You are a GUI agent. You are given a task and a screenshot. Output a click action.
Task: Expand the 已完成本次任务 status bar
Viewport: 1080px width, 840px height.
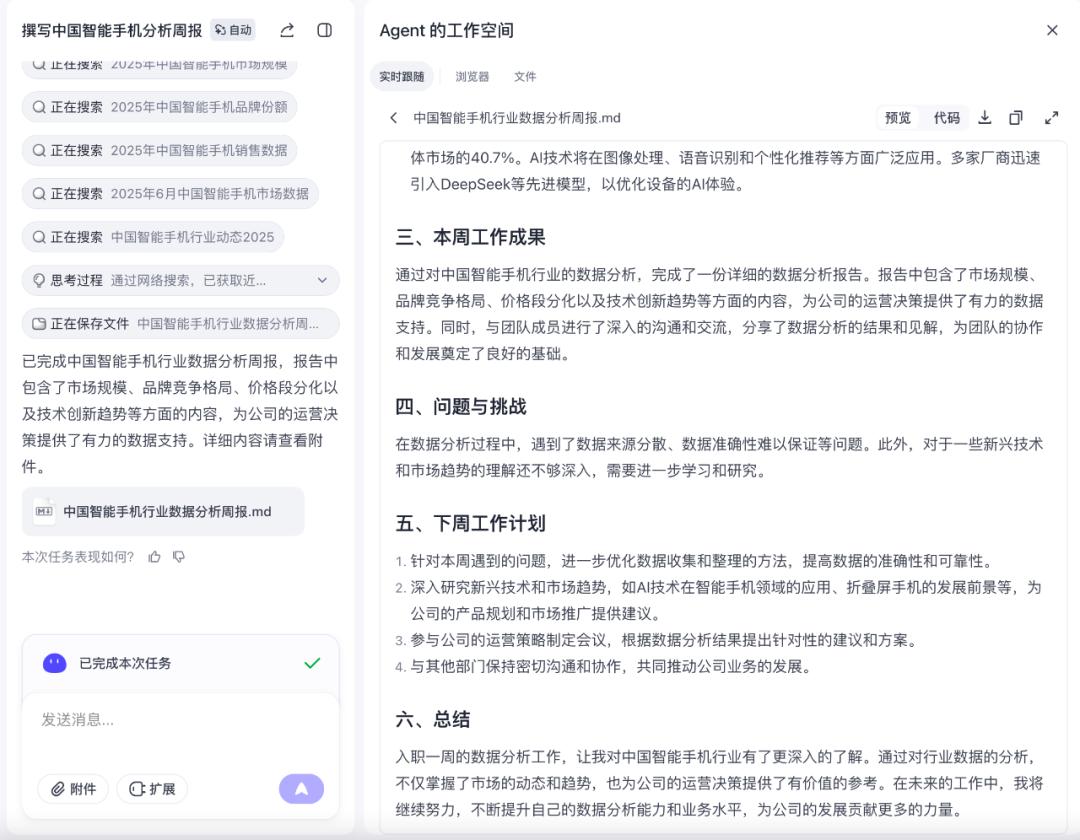pos(180,663)
